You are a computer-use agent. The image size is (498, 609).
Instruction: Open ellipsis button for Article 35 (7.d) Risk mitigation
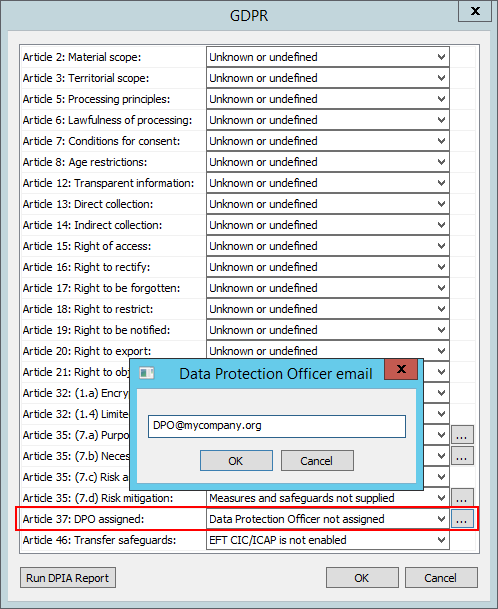(462, 498)
